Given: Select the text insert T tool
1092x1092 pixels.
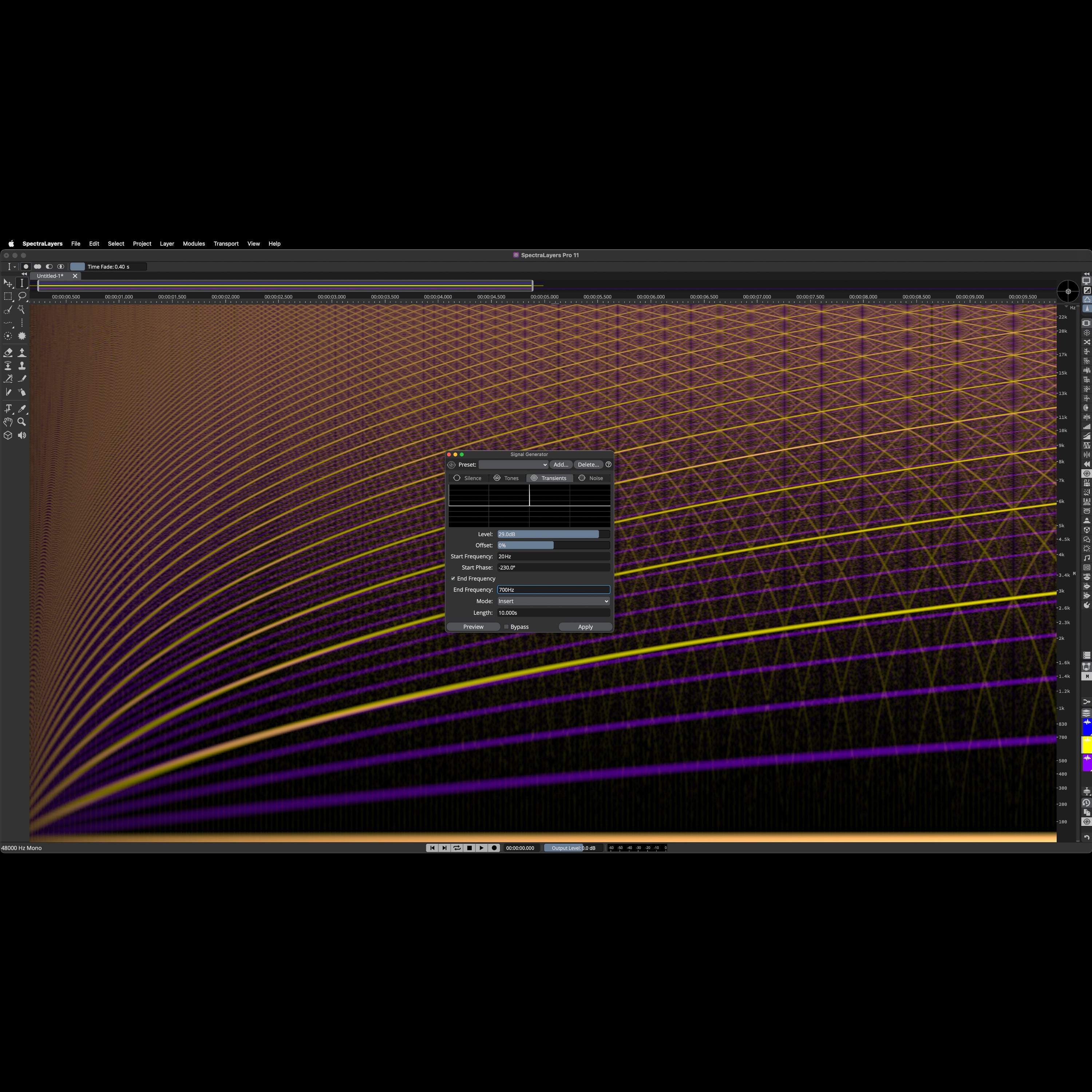Looking at the screenshot, I should click(8, 409).
